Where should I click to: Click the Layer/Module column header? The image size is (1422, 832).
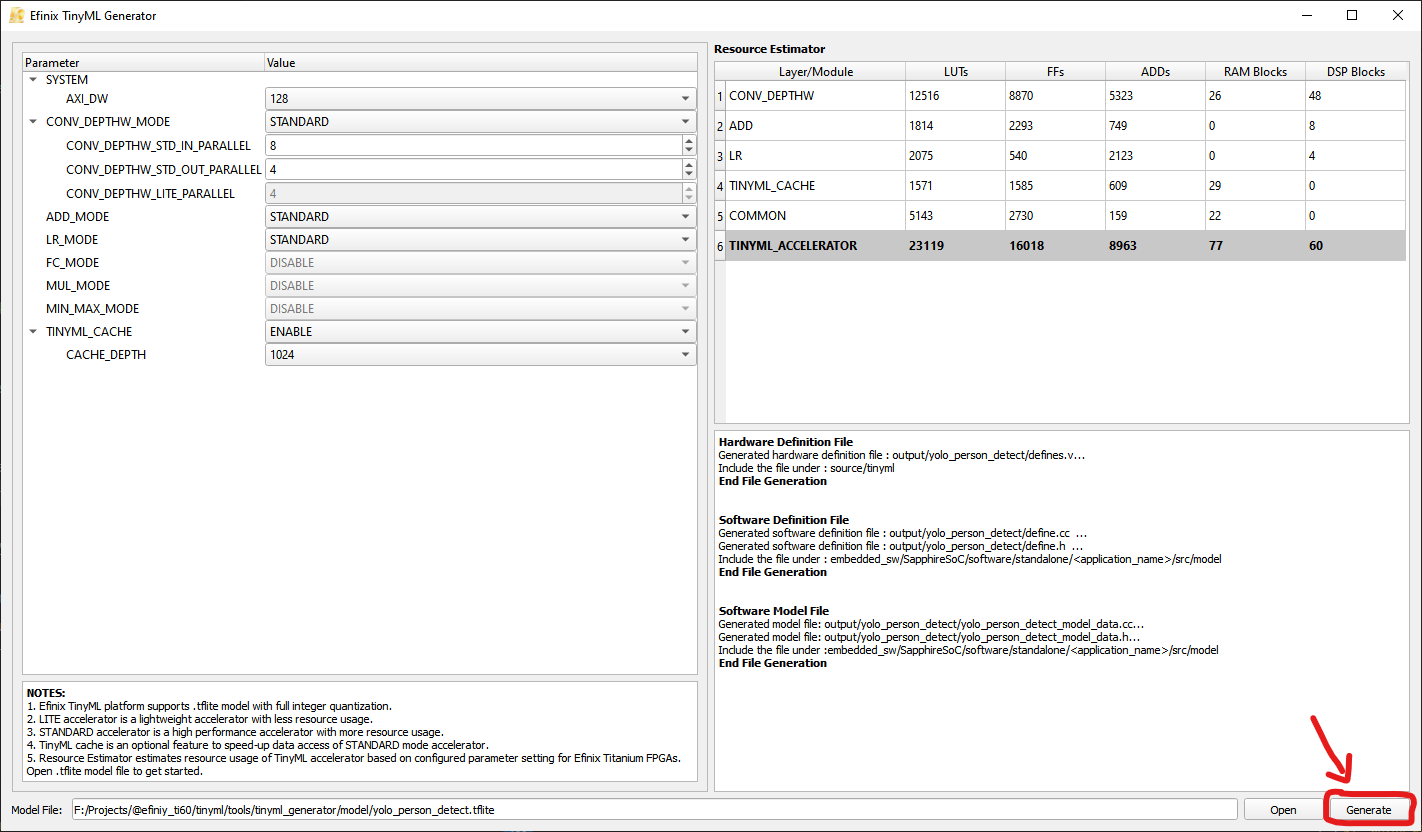click(x=816, y=72)
